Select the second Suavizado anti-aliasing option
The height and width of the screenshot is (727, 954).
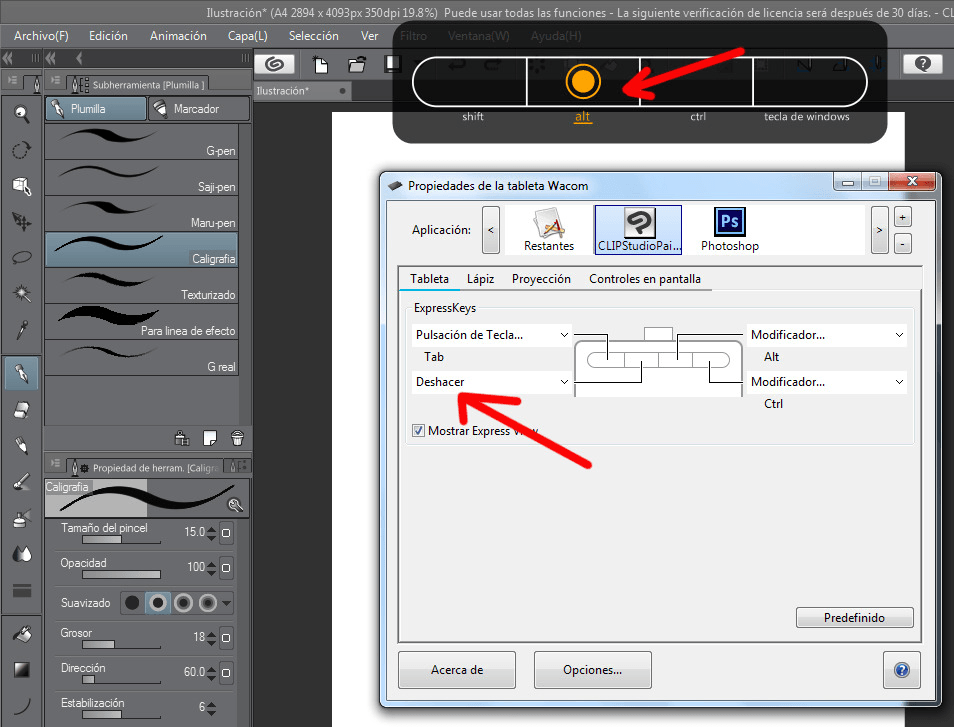coord(157,603)
